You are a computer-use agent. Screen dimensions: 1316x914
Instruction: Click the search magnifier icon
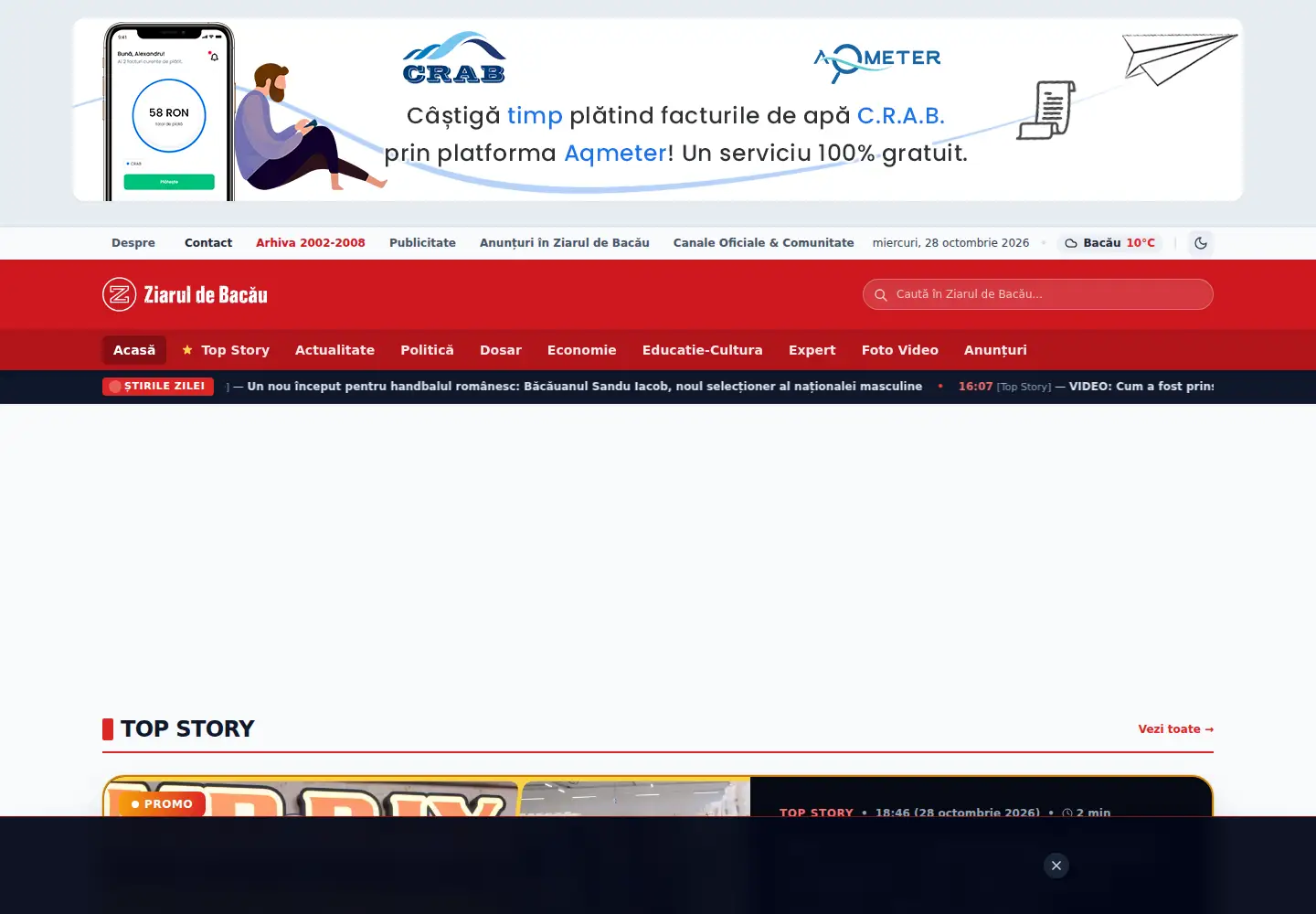[881, 295]
